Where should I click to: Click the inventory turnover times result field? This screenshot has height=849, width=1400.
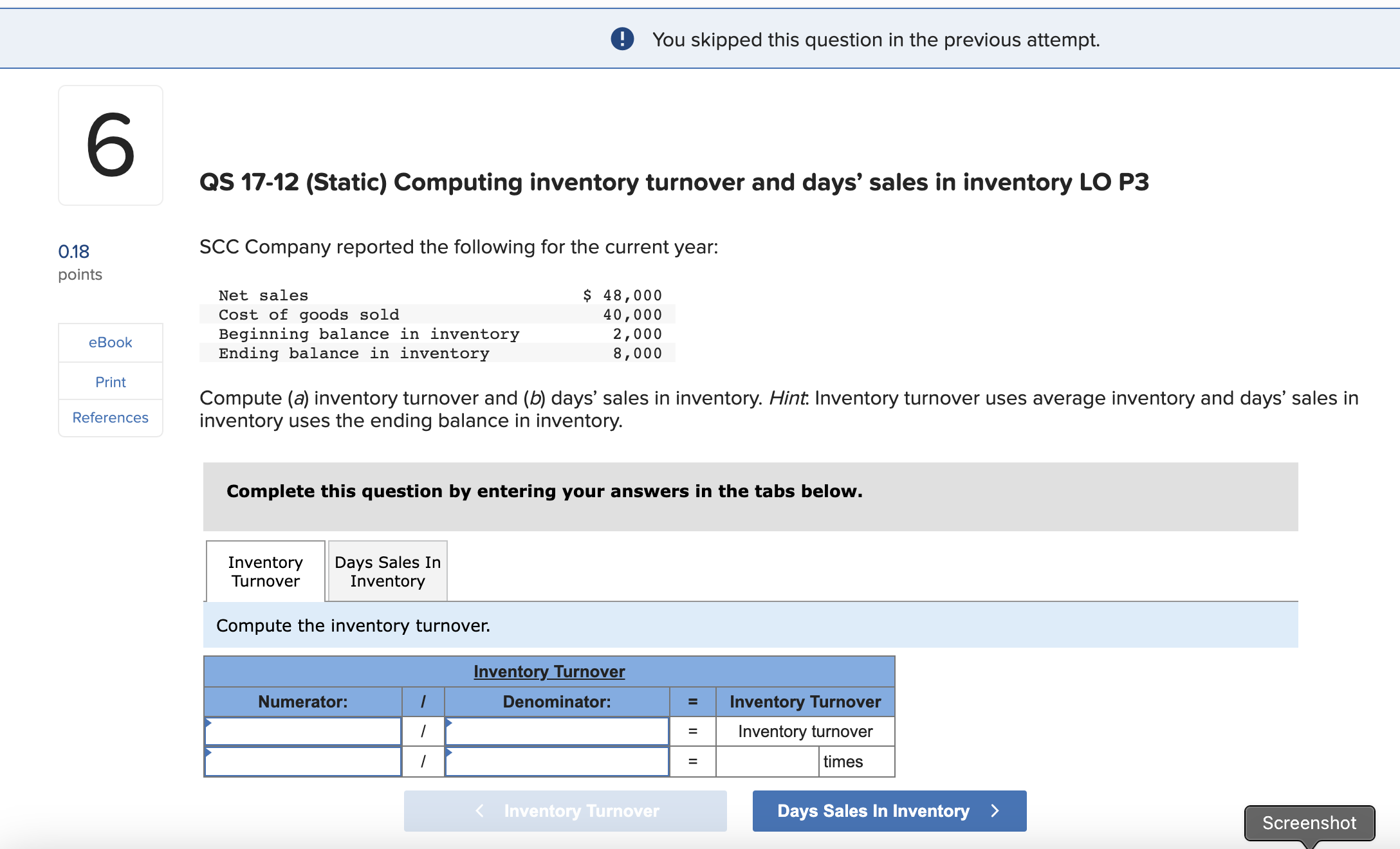coord(767,762)
